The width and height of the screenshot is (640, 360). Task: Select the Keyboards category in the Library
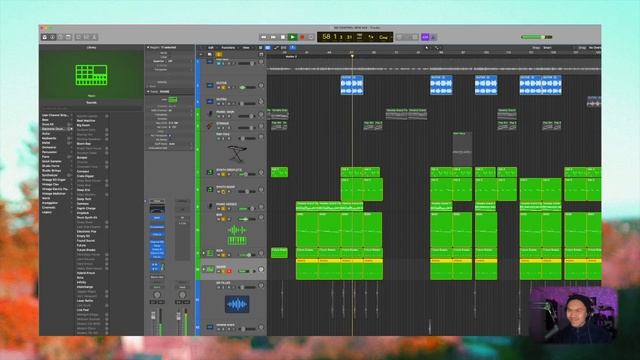[x=49, y=138]
